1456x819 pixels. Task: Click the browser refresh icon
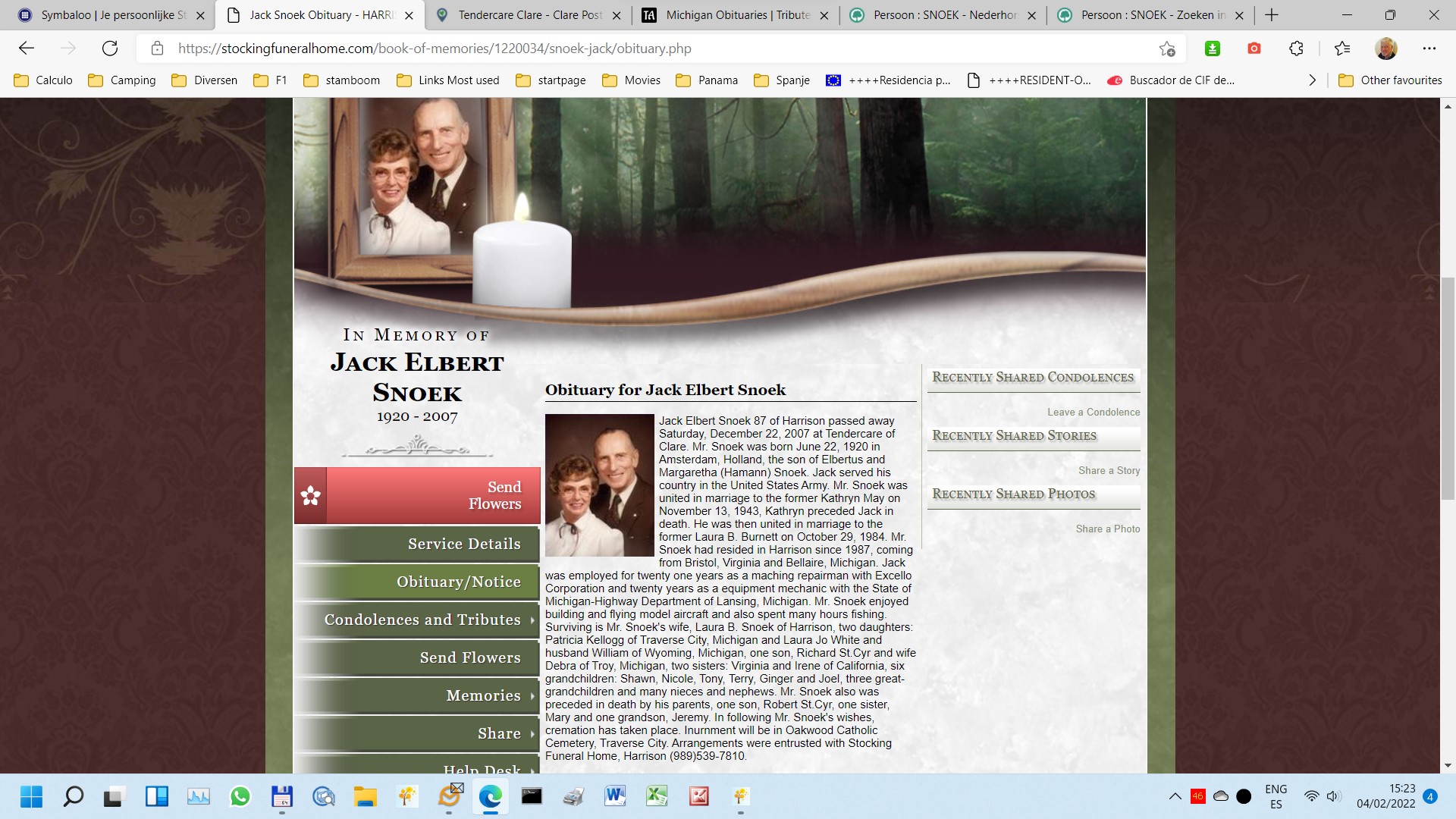110,49
